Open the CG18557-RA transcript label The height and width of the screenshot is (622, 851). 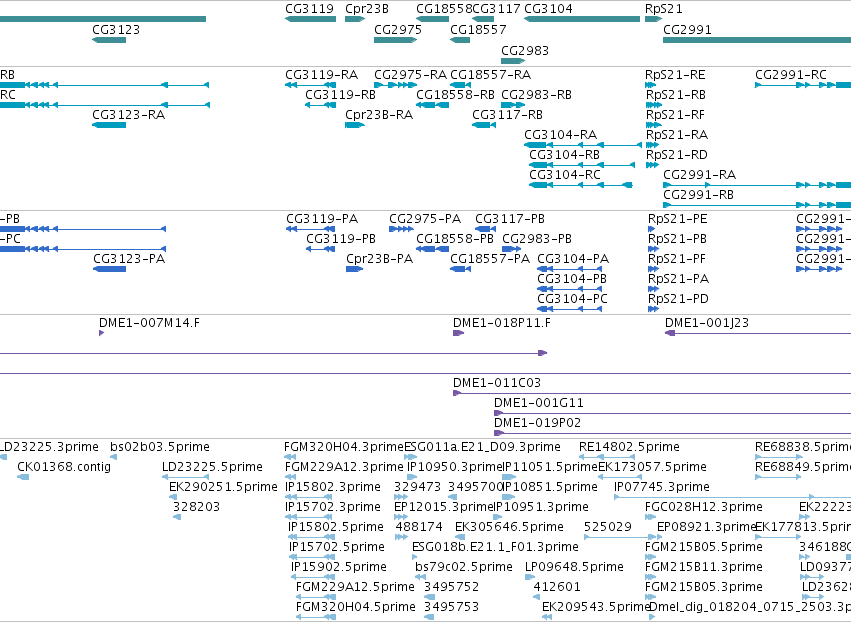pos(491,74)
